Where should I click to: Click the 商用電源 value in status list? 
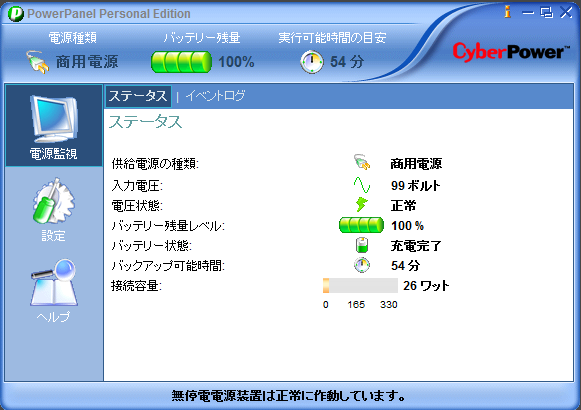click(416, 163)
